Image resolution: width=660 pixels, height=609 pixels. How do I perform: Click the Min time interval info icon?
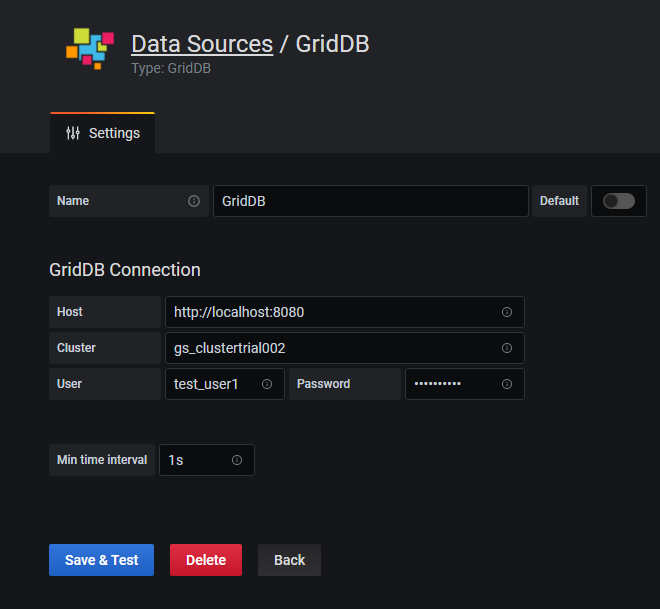tap(237, 460)
